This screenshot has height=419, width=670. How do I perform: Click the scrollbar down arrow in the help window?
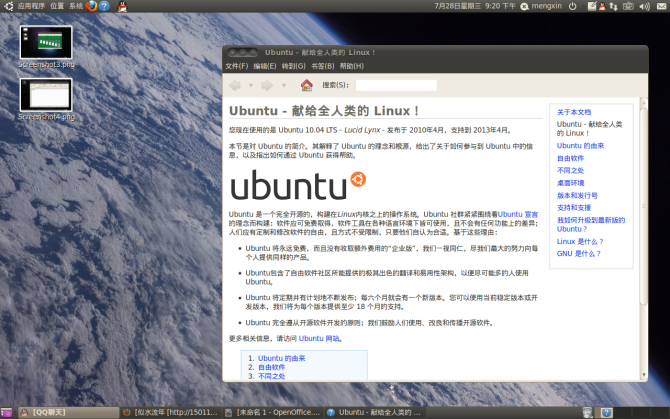click(x=644, y=375)
